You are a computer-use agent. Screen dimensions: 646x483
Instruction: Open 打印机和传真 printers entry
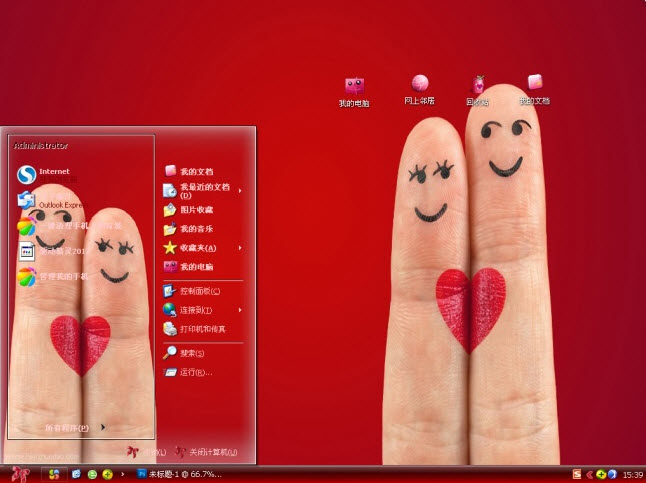[x=194, y=329]
